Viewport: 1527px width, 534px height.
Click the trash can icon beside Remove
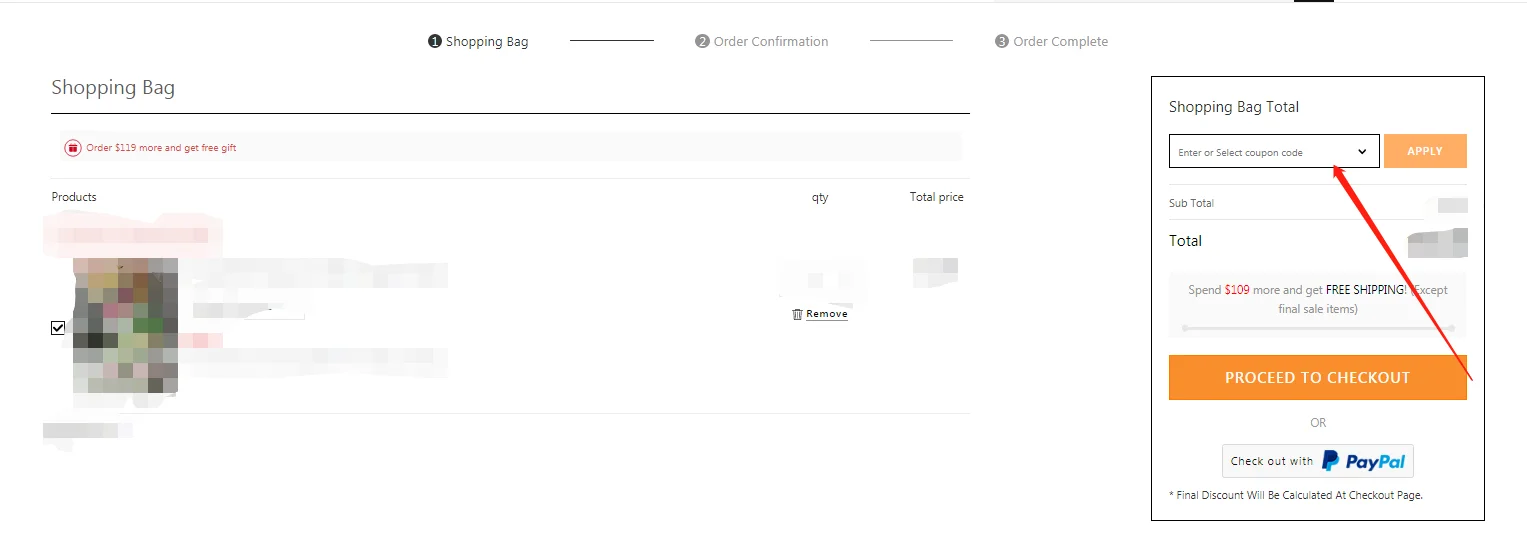point(797,314)
